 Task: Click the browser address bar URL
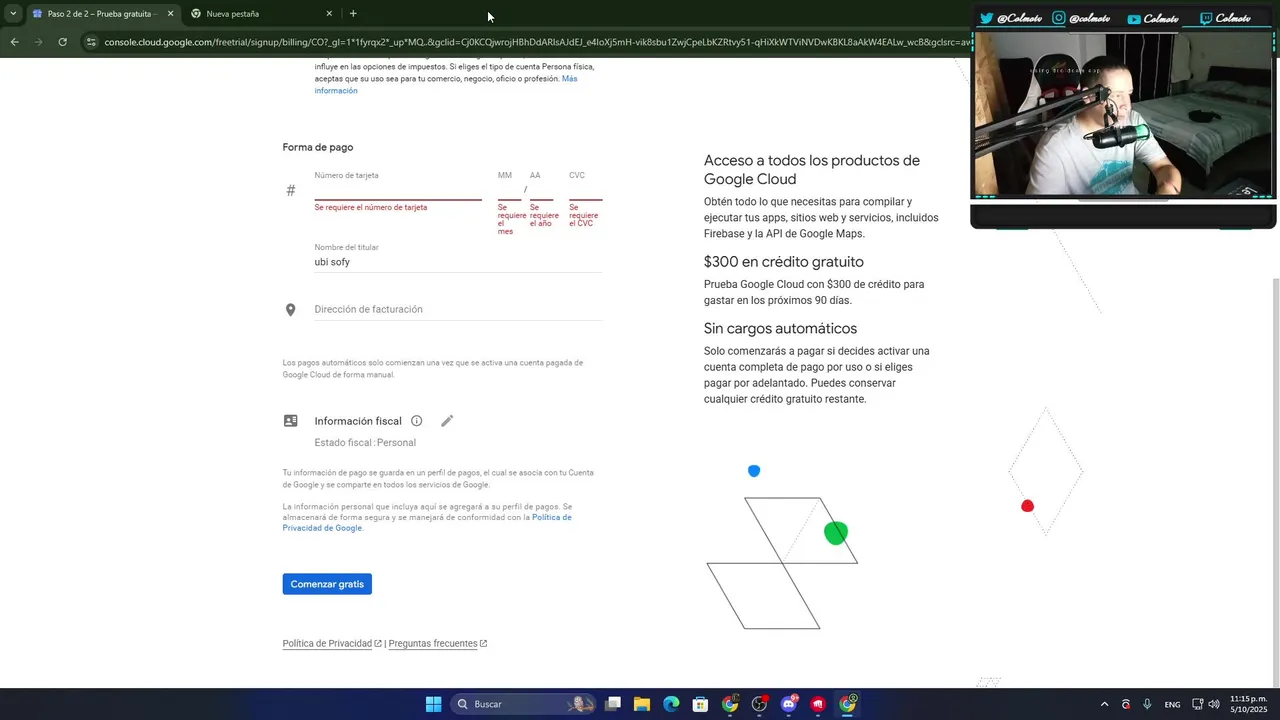point(538,42)
